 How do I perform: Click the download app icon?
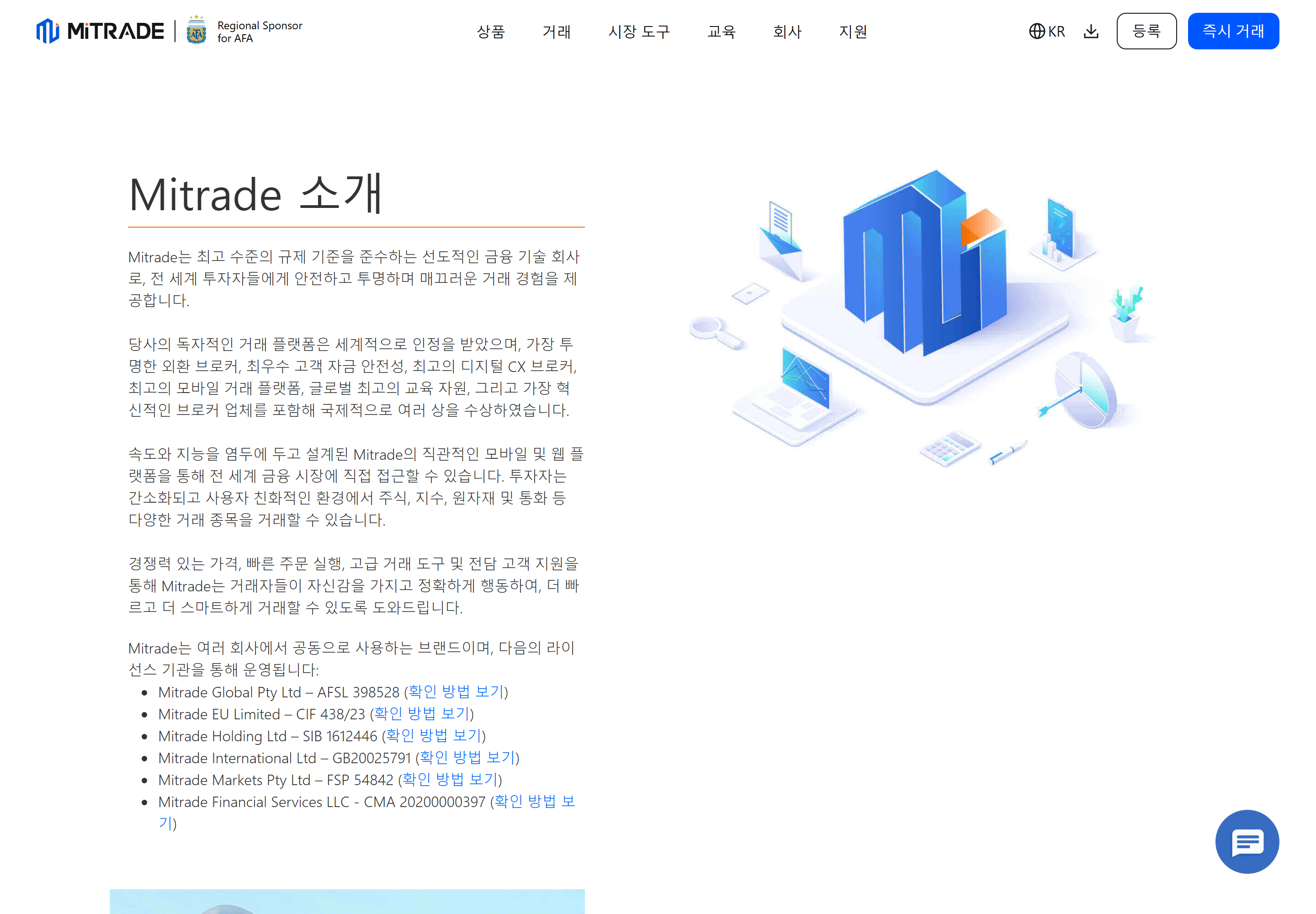pyautogui.click(x=1091, y=31)
